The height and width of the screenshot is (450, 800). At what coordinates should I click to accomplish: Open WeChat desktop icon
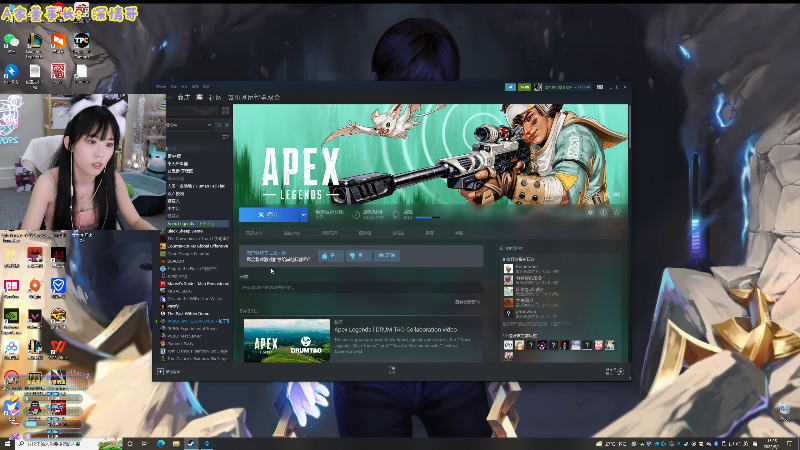[x=11, y=43]
